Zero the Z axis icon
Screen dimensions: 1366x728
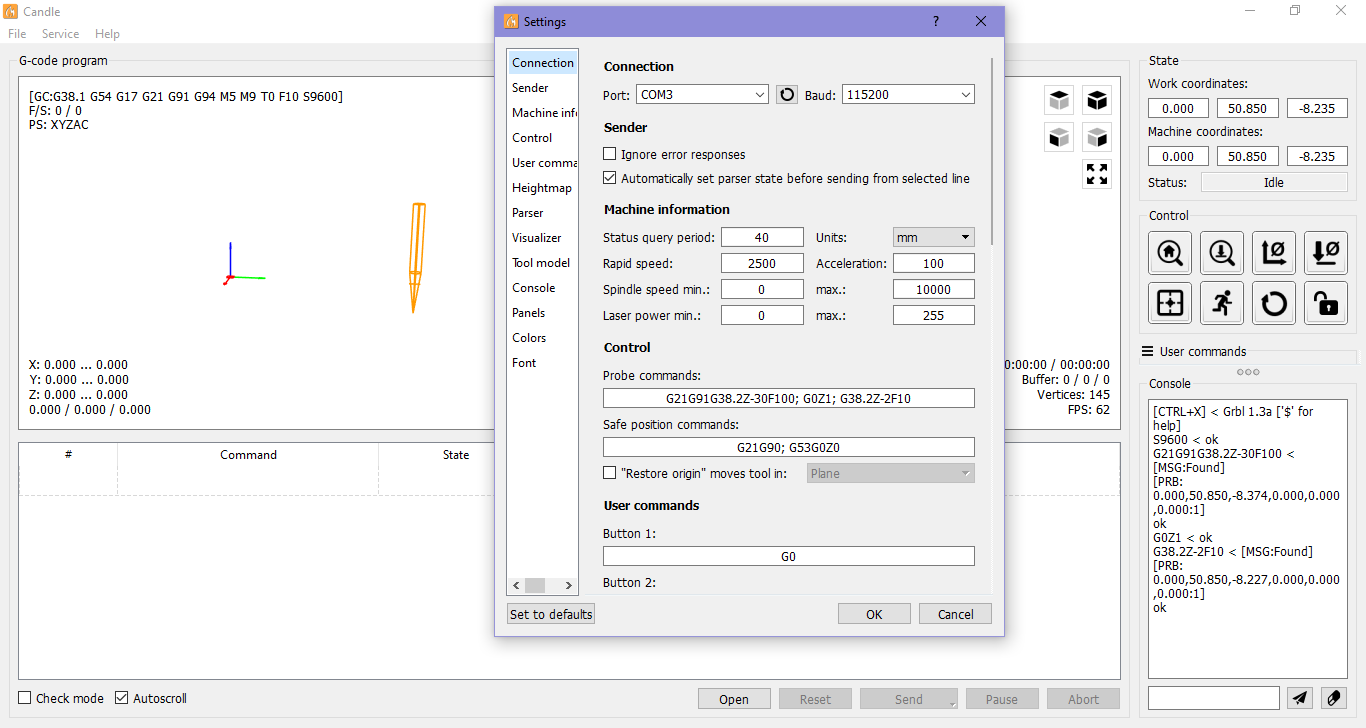pos(1326,253)
